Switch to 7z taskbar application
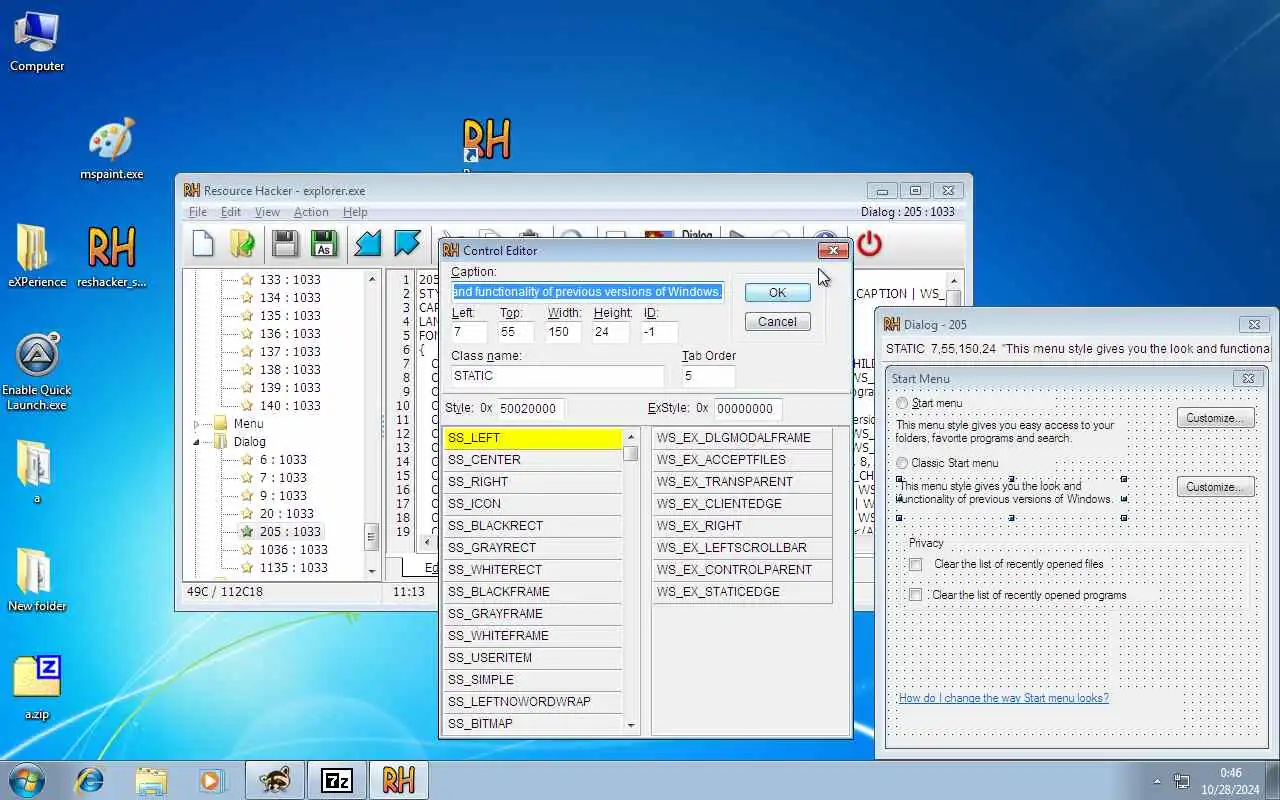Viewport: 1280px width, 800px height. tap(336, 780)
